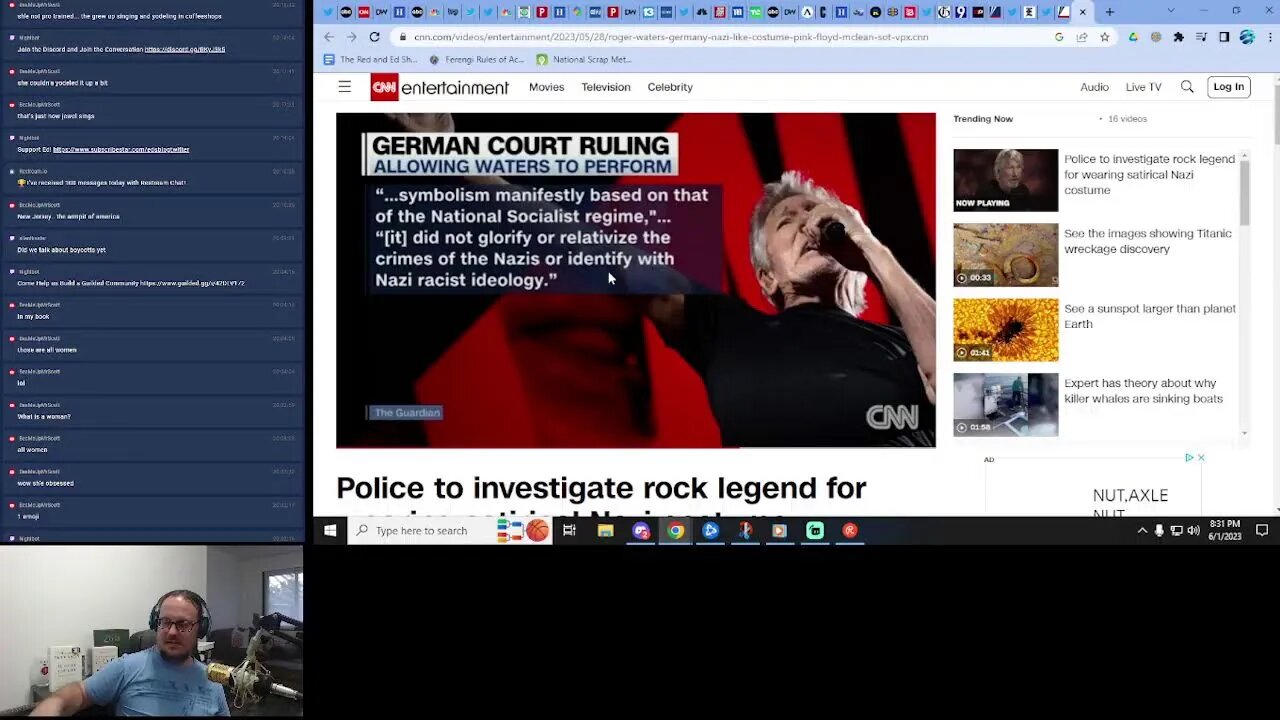This screenshot has height=720, width=1280.
Task: Open 'The Red and Ed Sh...' bookmark
Action: point(370,59)
